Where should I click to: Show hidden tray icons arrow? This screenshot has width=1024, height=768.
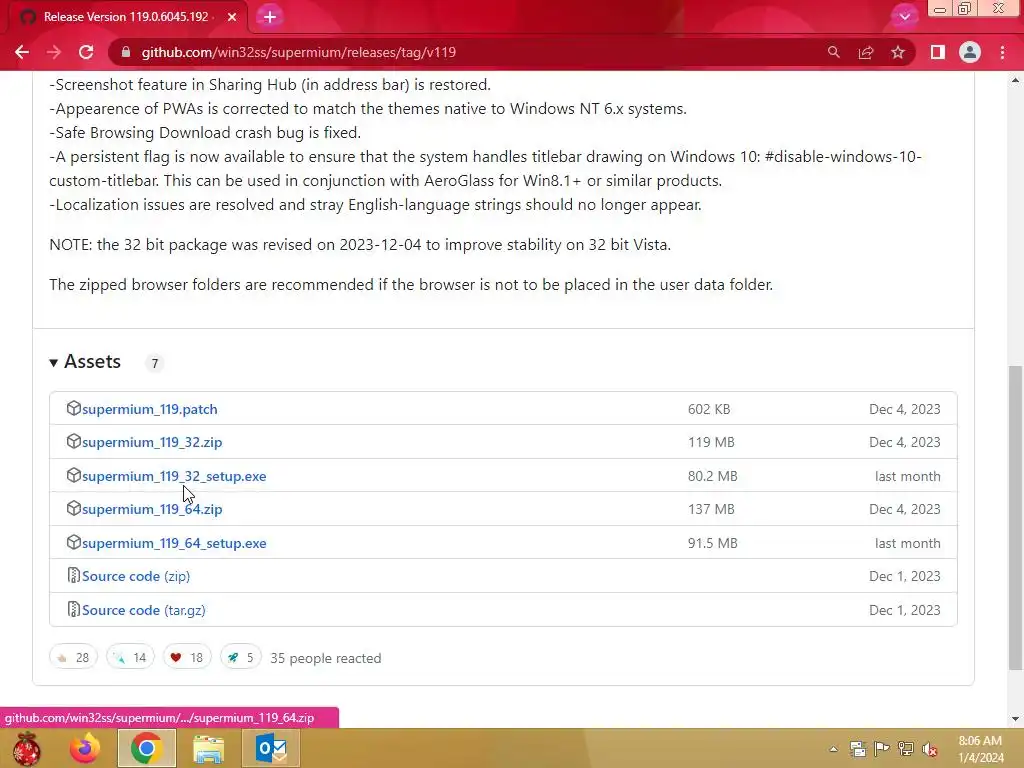pyautogui.click(x=833, y=749)
